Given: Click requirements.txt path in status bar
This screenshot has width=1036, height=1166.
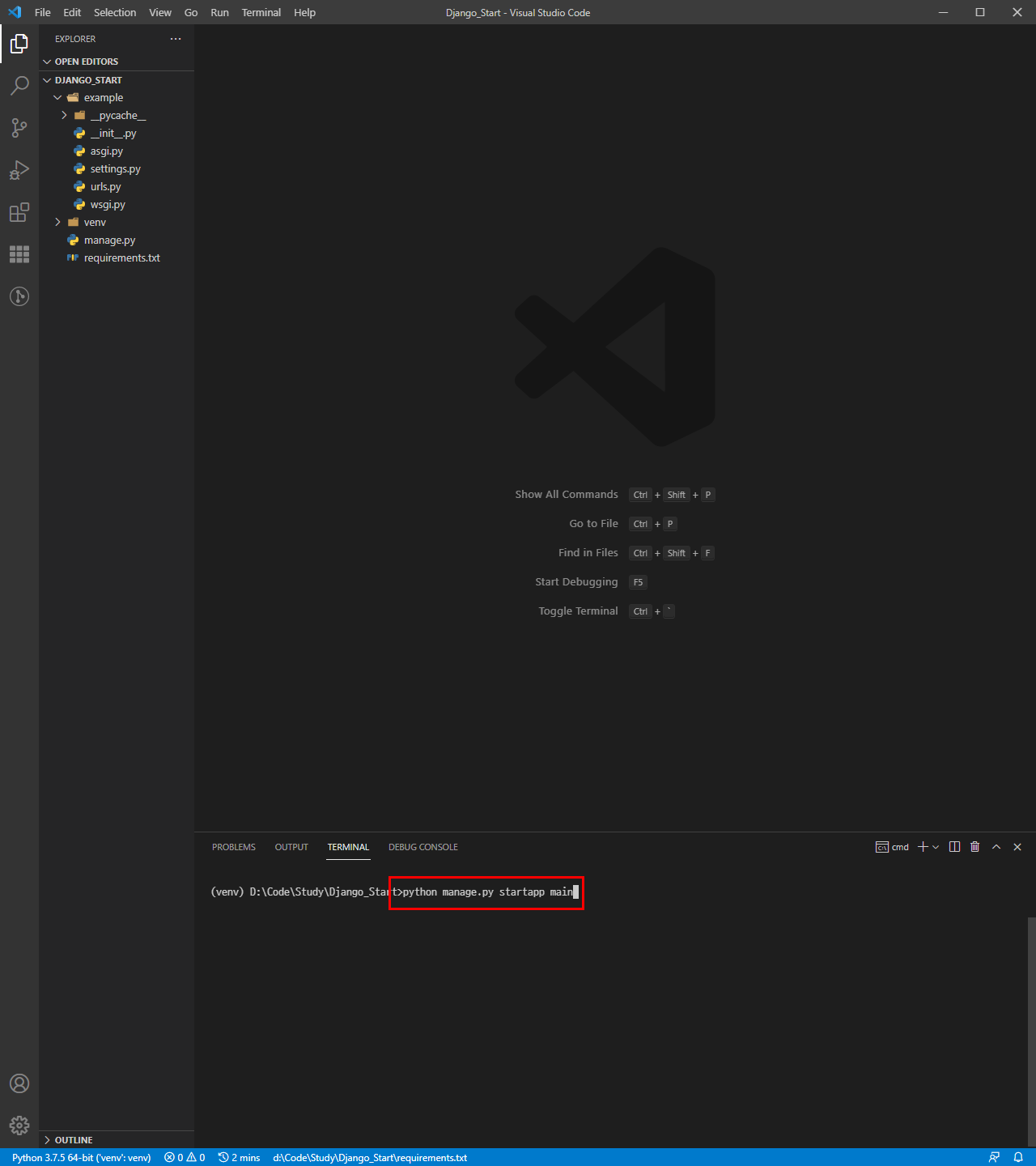Looking at the screenshot, I should (370, 1157).
